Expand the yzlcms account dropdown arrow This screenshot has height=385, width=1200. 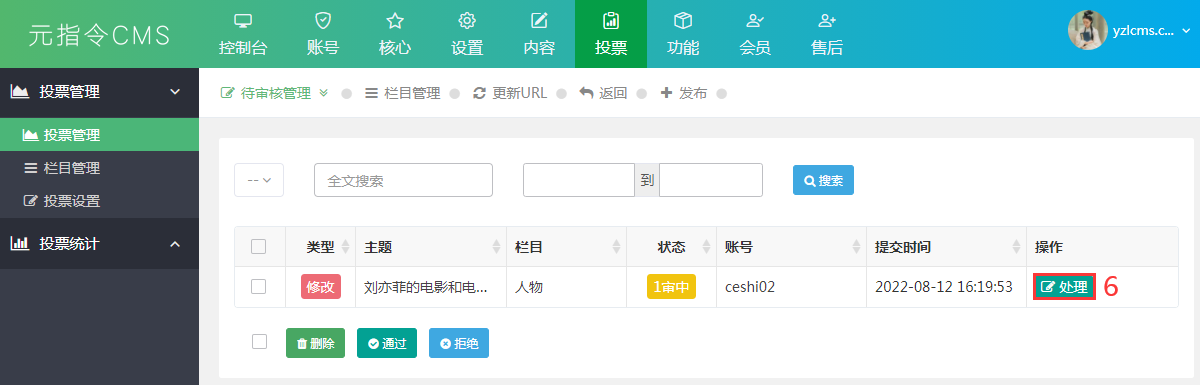(1186, 32)
